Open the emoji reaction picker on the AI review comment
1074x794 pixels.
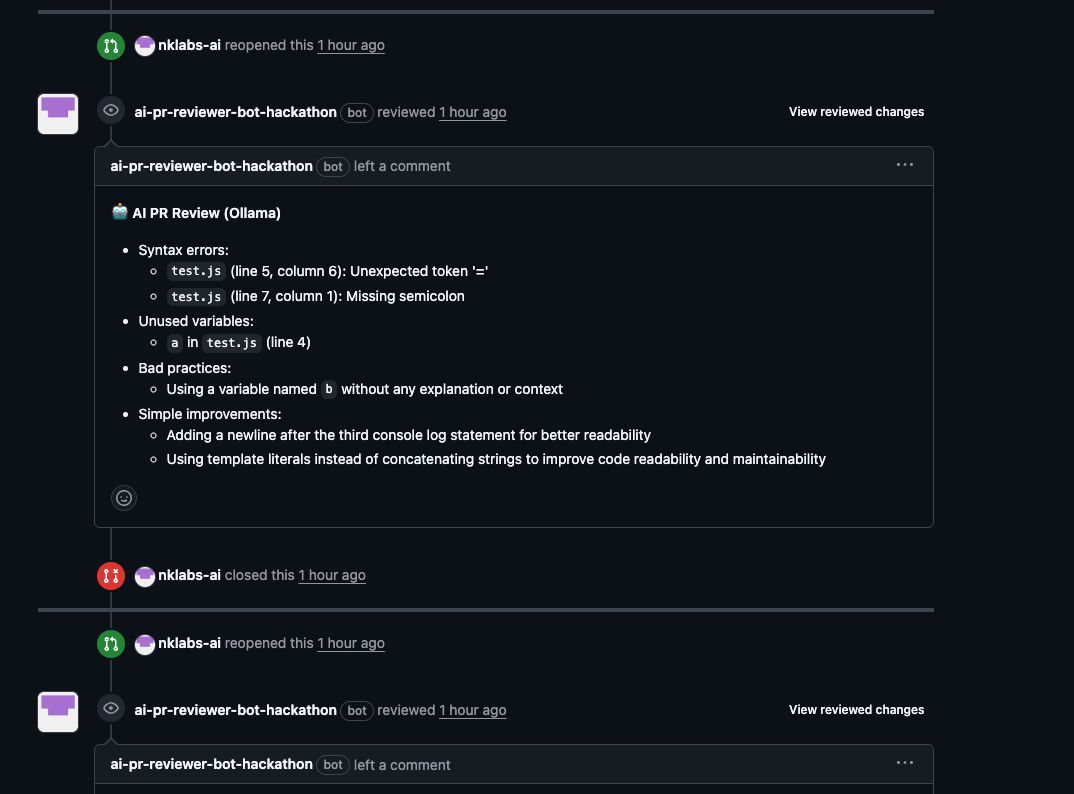(x=123, y=497)
